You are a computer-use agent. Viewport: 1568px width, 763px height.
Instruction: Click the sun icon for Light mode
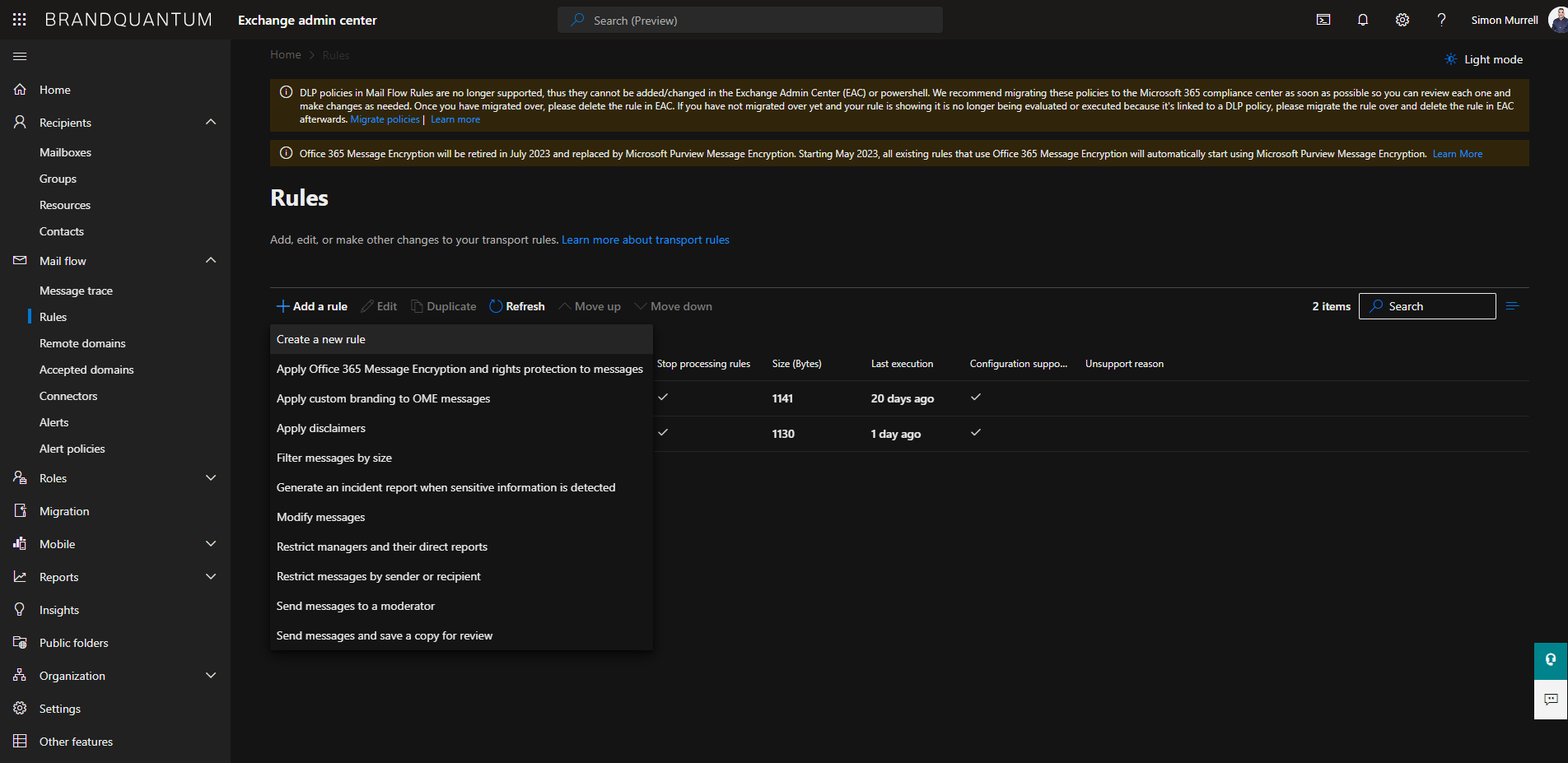1450,59
